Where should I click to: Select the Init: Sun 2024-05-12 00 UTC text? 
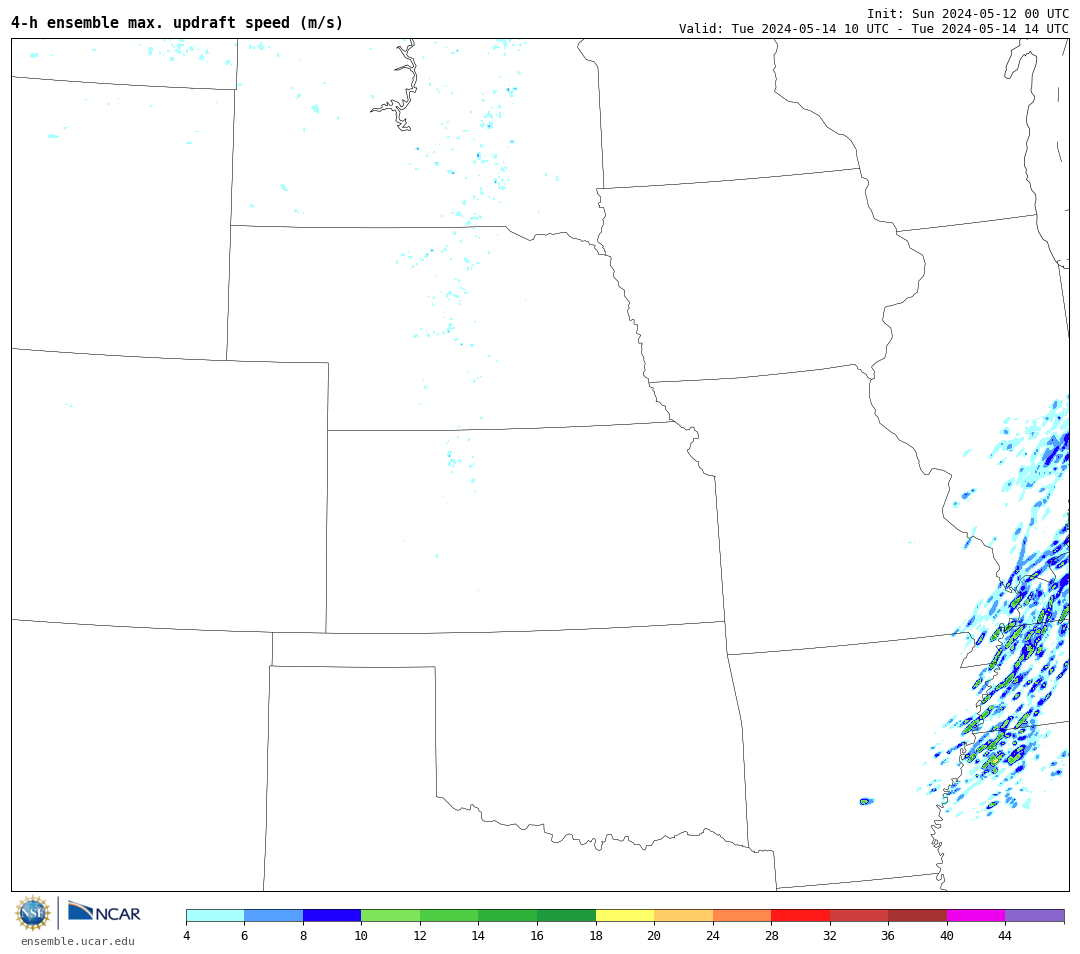tap(968, 14)
